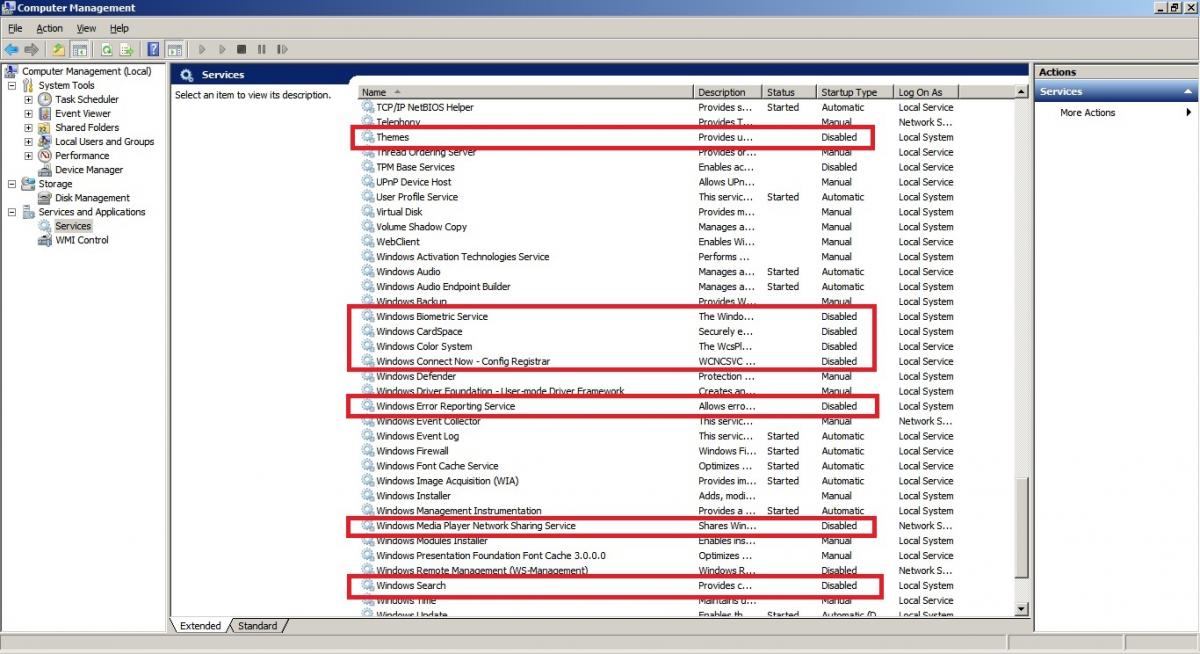Screen dimensions: 1200x654
Task: Click the Computer Management title bar icon
Action: click(x=9, y=8)
